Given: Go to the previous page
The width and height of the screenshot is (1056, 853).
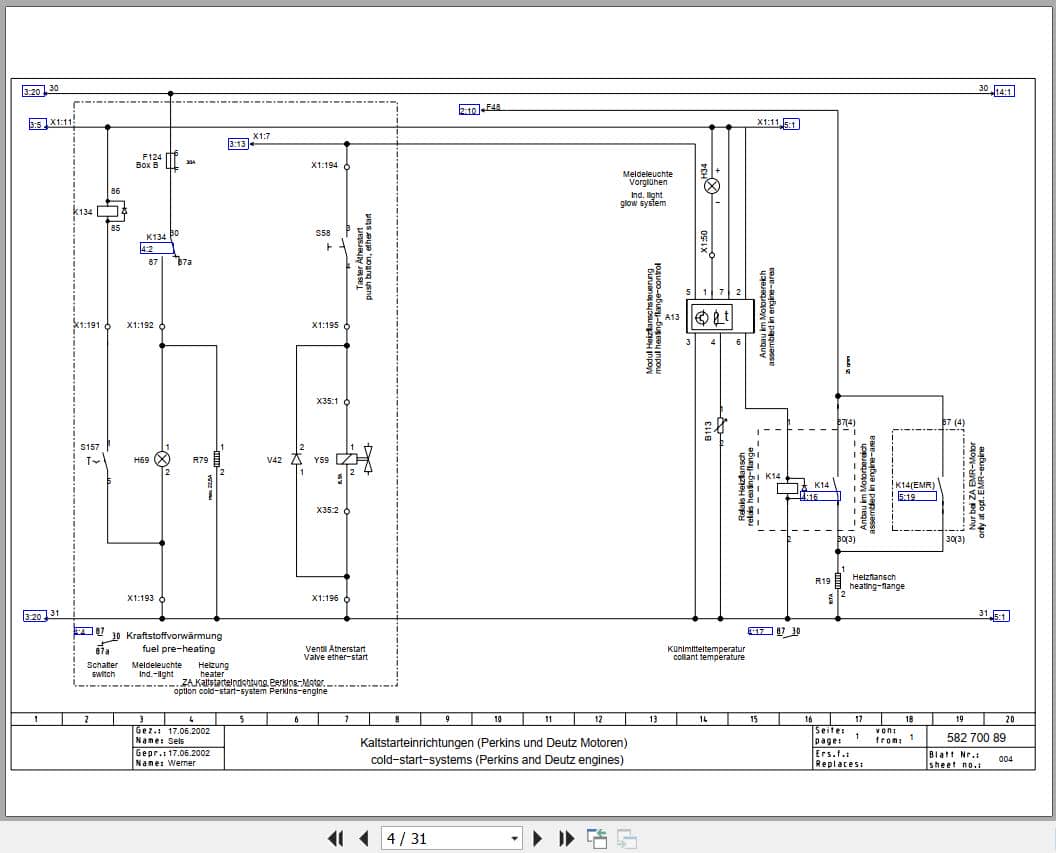Looking at the screenshot, I should [364, 838].
